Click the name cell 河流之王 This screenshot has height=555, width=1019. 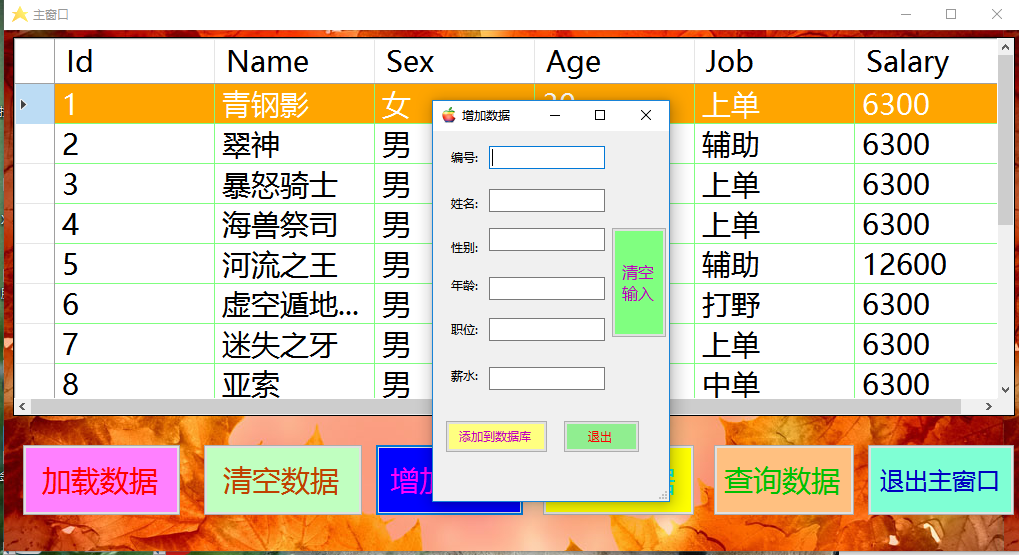click(x=294, y=265)
